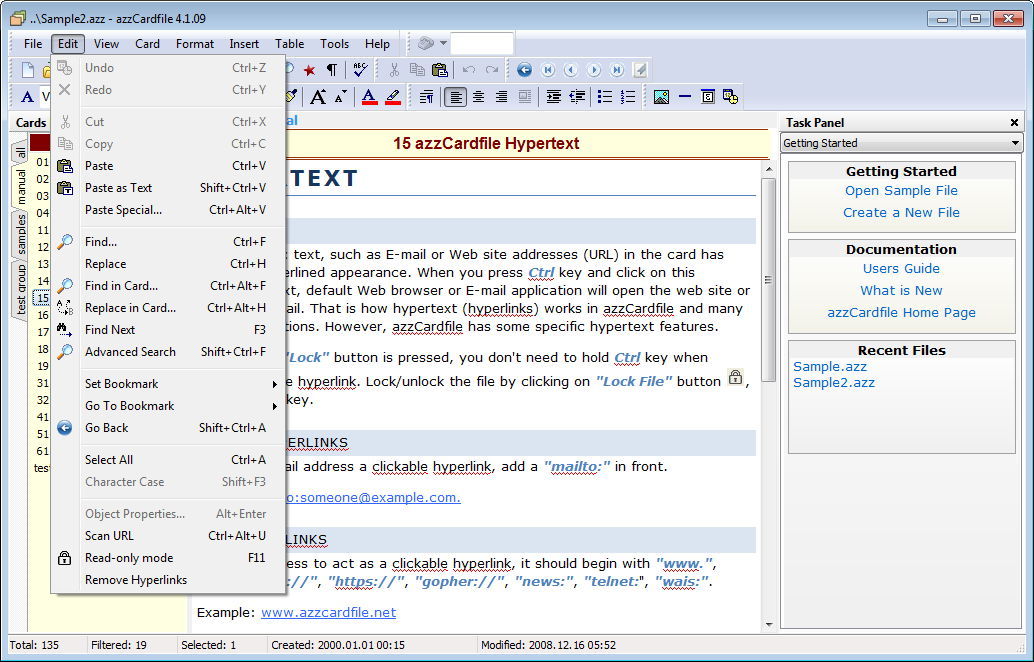Visit the azzCardfile Home Page link
The width and height of the screenshot is (1034, 662).
click(901, 313)
